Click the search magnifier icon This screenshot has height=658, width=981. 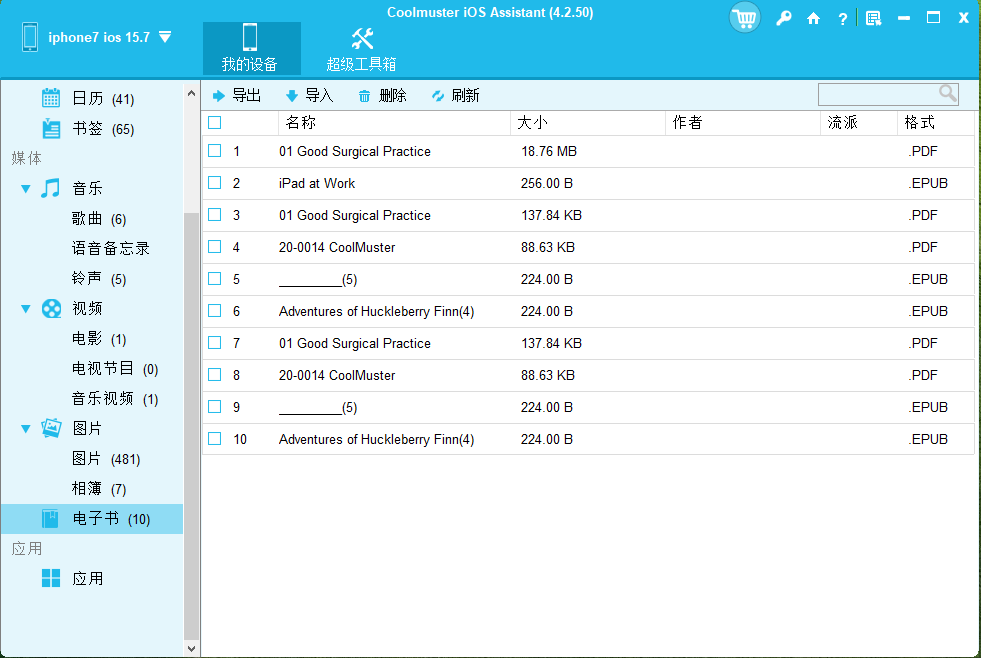coord(948,94)
